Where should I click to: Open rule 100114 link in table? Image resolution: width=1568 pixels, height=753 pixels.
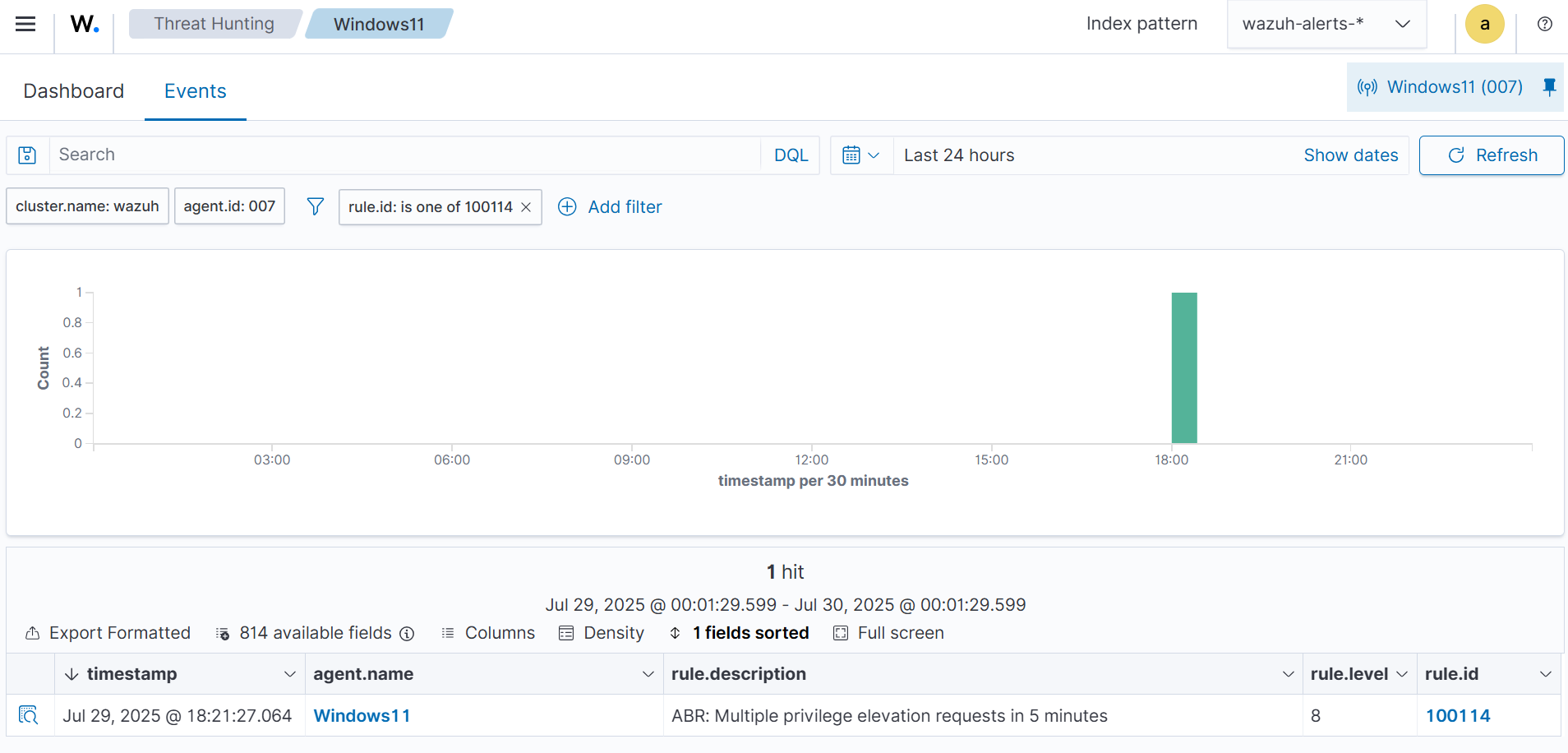click(1457, 716)
